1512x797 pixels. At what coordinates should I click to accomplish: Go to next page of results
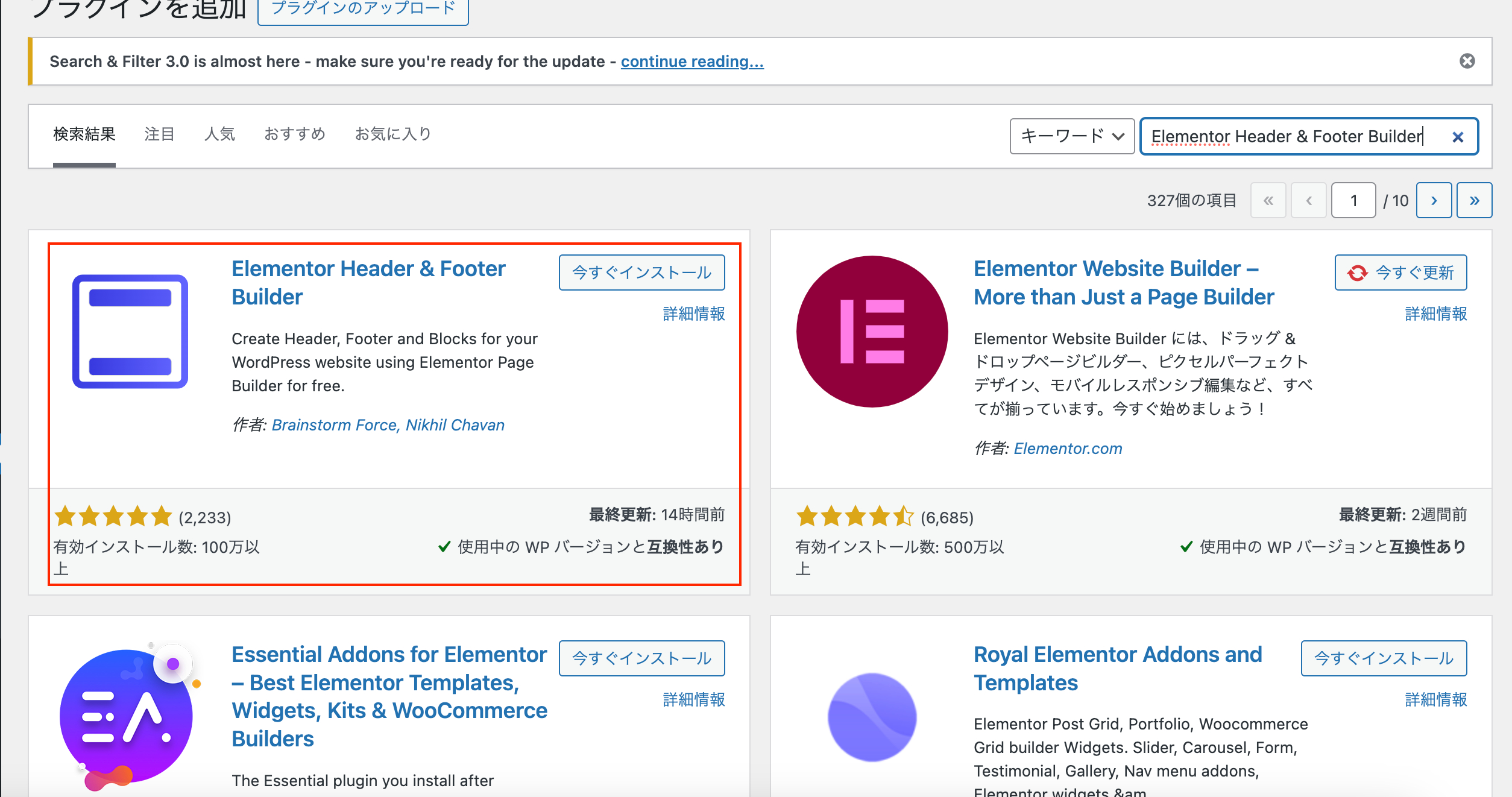pyautogui.click(x=1434, y=200)
